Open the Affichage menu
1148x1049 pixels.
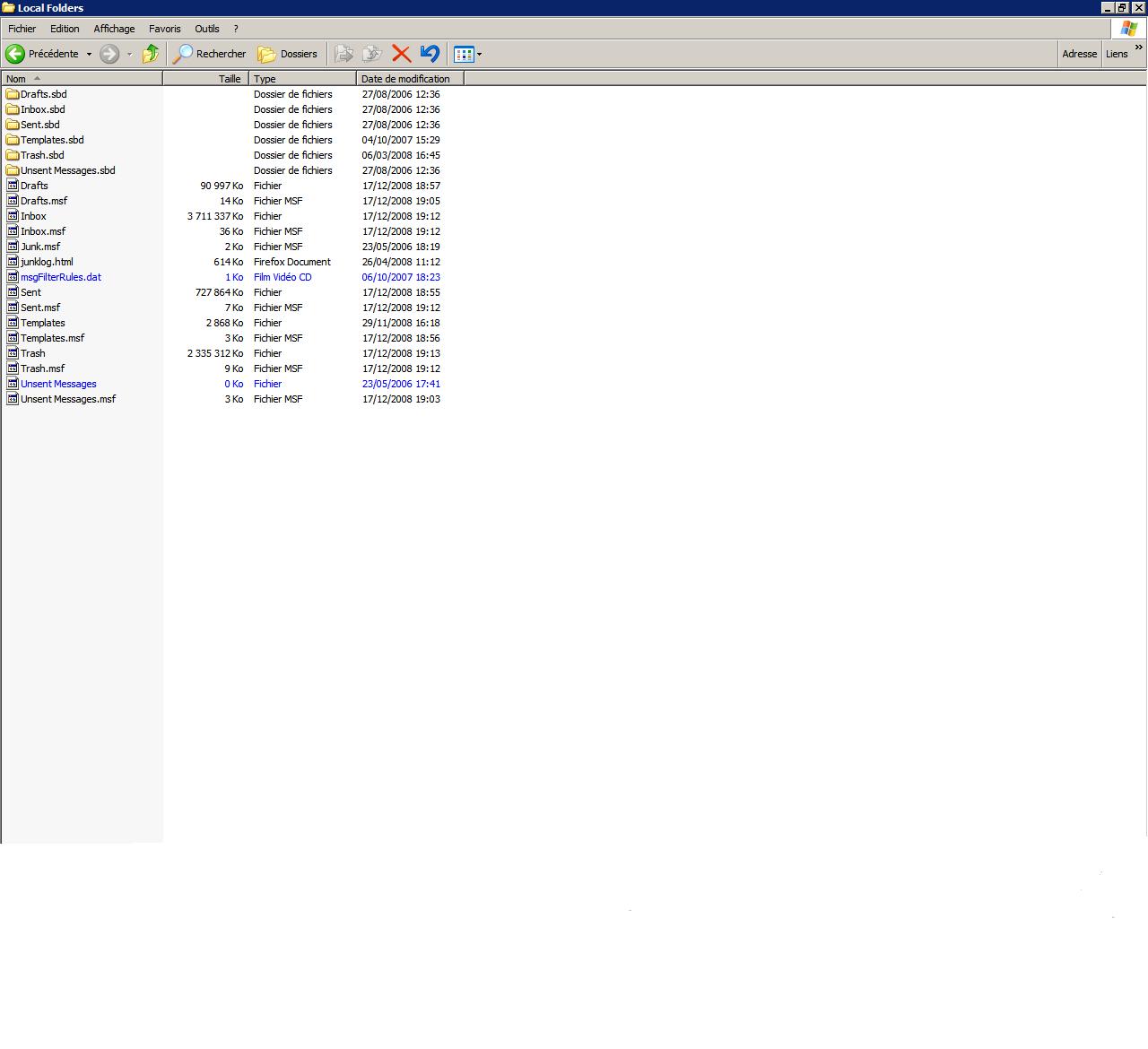114,29
